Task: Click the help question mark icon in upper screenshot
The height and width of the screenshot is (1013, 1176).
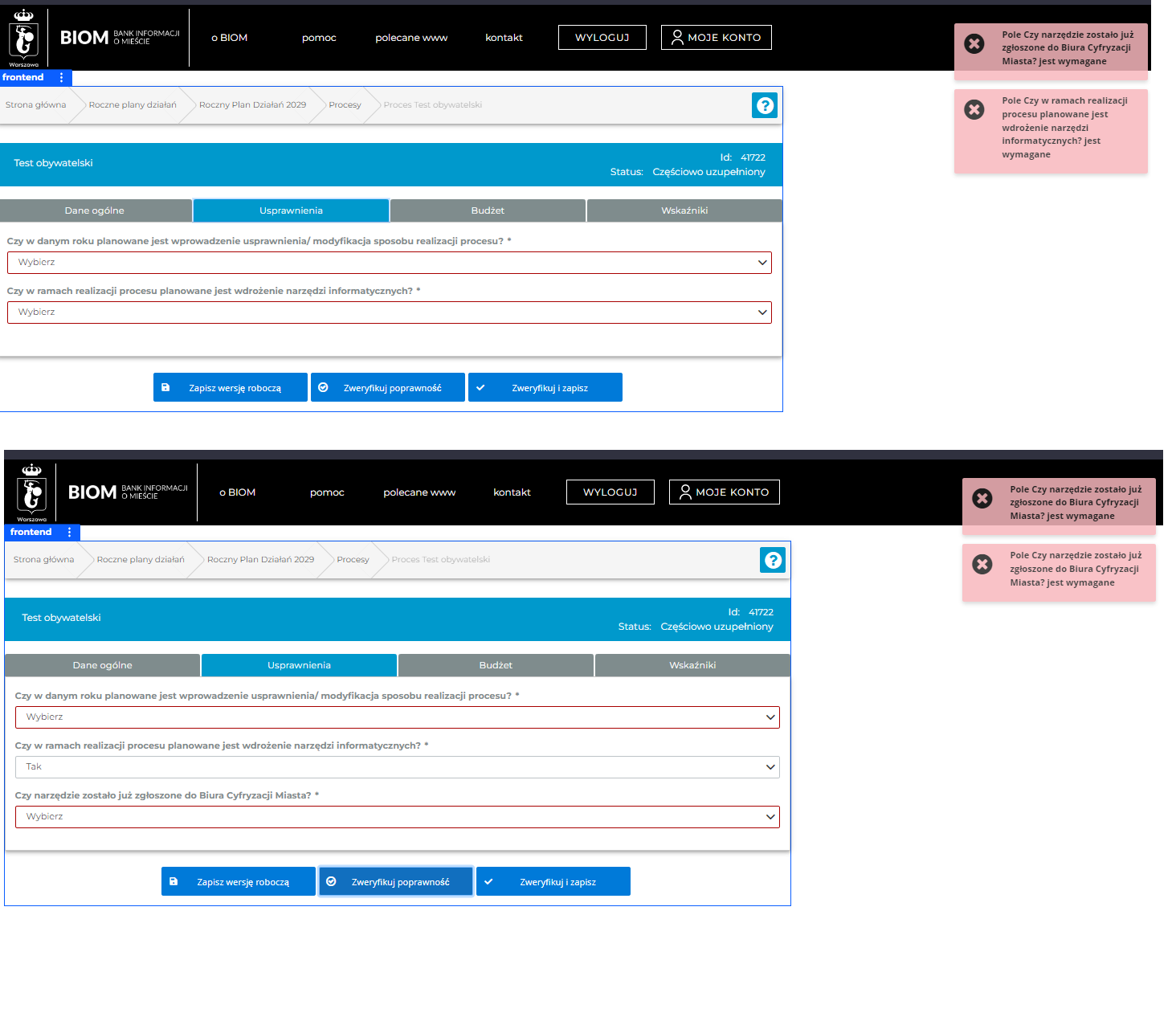Action: point(765,105)
